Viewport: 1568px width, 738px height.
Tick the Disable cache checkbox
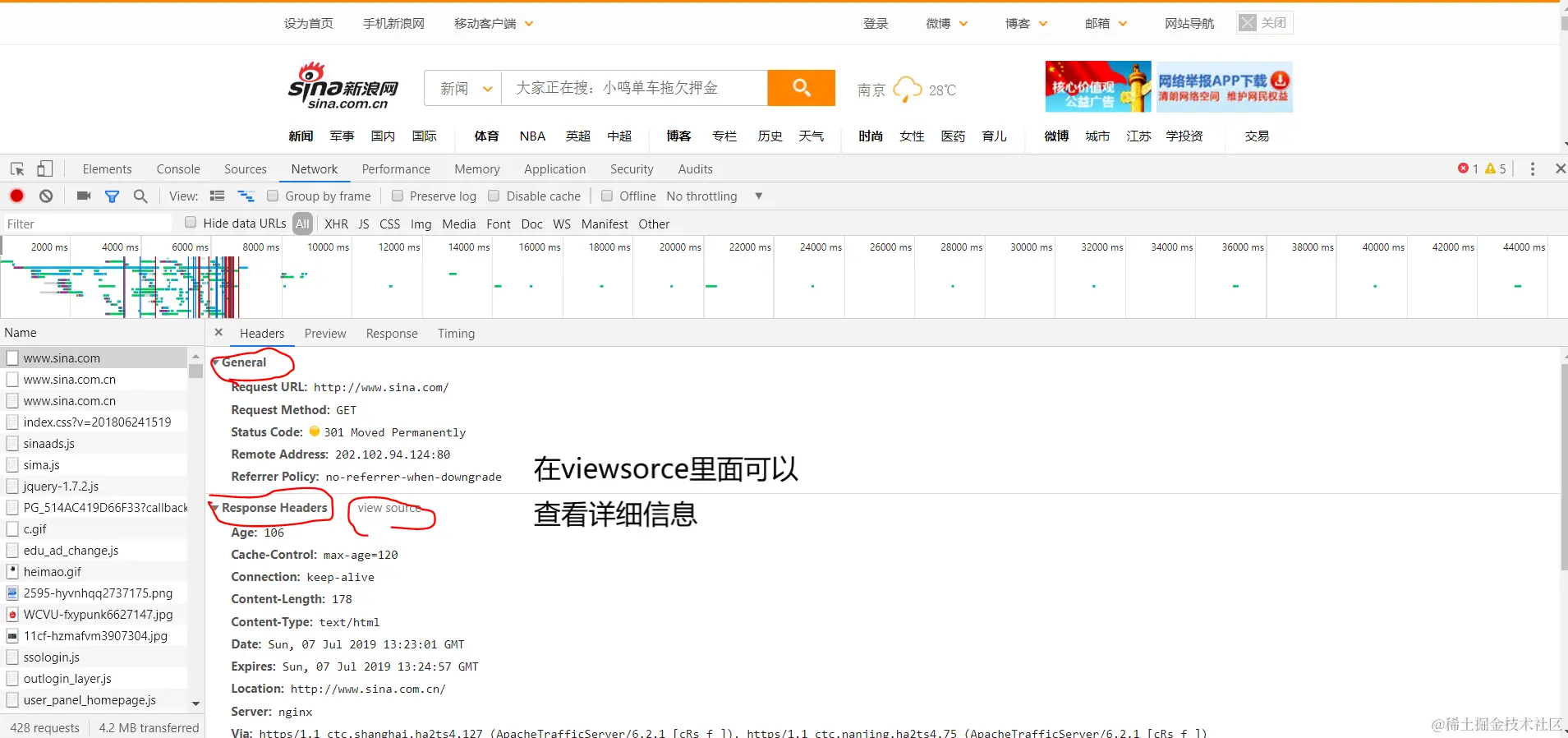pyautogui.click(x=494, y=196)
